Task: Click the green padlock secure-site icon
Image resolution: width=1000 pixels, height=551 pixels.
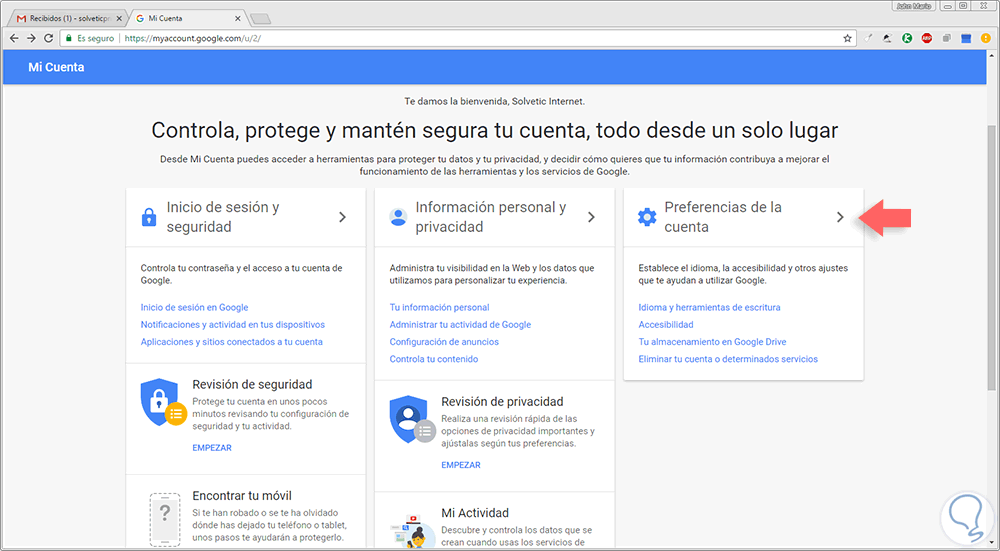Action: pyautogui.click(x=69, y=38)
